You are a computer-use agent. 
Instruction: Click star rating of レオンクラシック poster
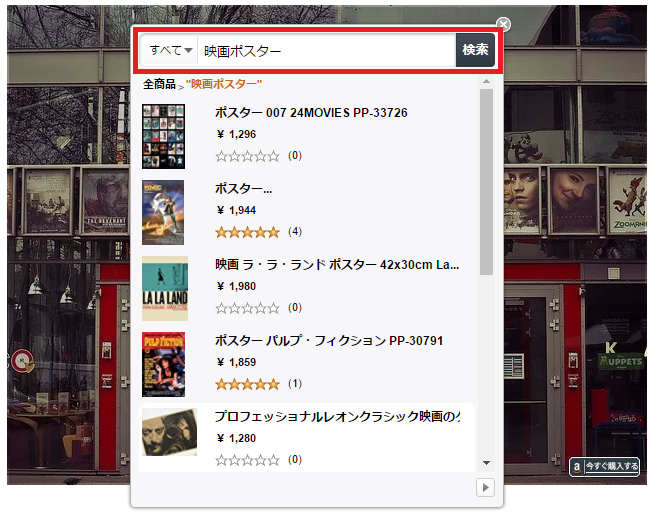247,460
